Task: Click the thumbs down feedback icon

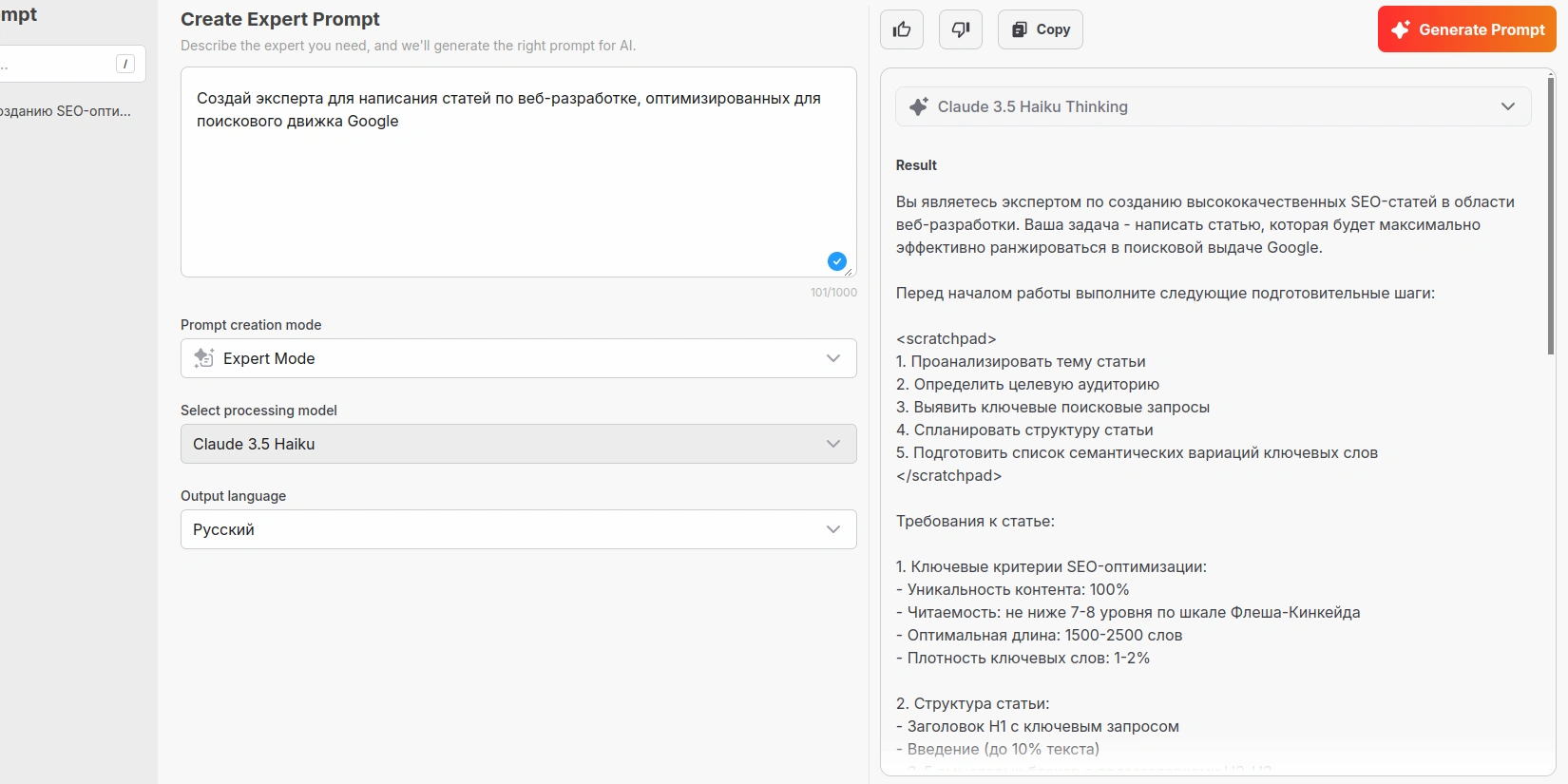Action: tap(961, 29)
